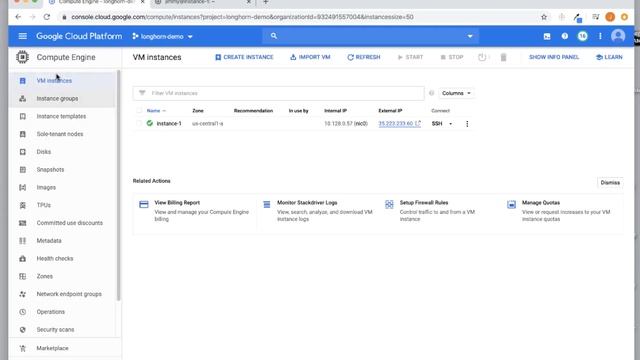Click the REFRESH button
Viewport: 640px width, 360px height.
coord(364,57)
